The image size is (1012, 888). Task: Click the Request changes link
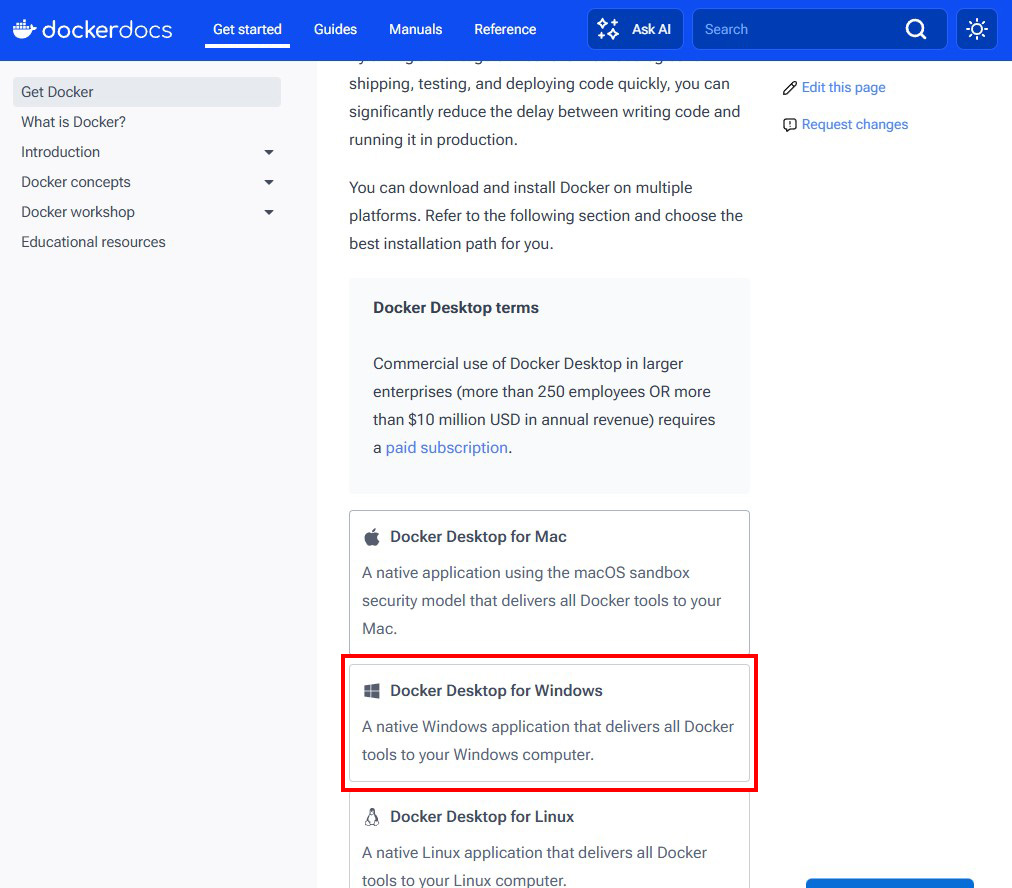(x=855, y=124)
